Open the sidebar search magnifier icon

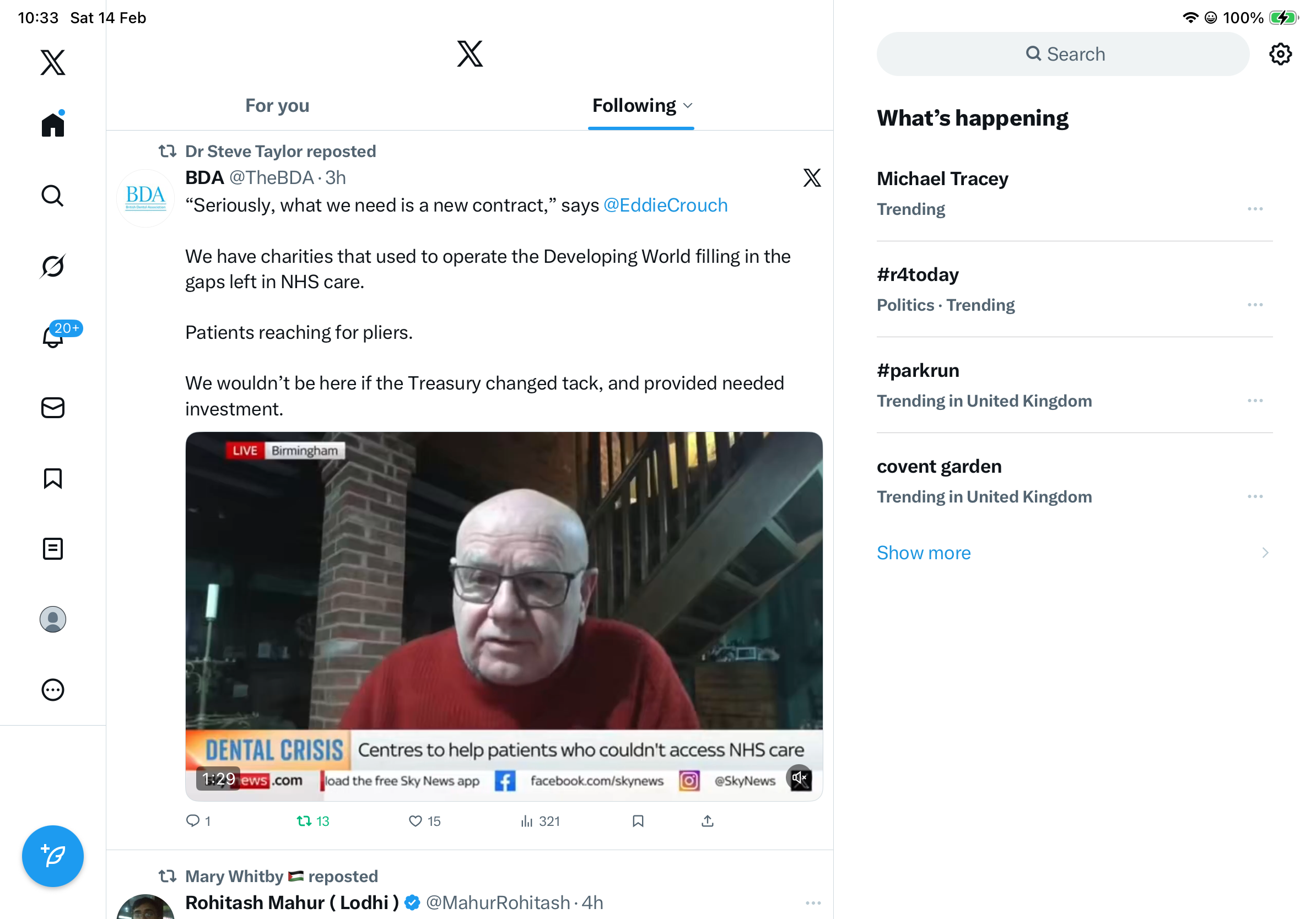pos(53,196)
